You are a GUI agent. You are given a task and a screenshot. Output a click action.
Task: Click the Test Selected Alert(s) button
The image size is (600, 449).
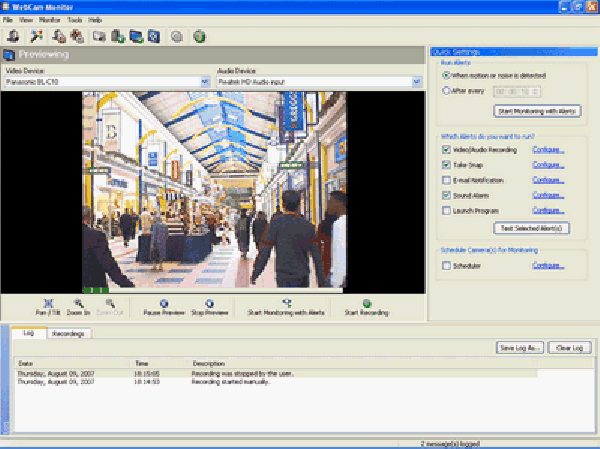pos(533,228)
